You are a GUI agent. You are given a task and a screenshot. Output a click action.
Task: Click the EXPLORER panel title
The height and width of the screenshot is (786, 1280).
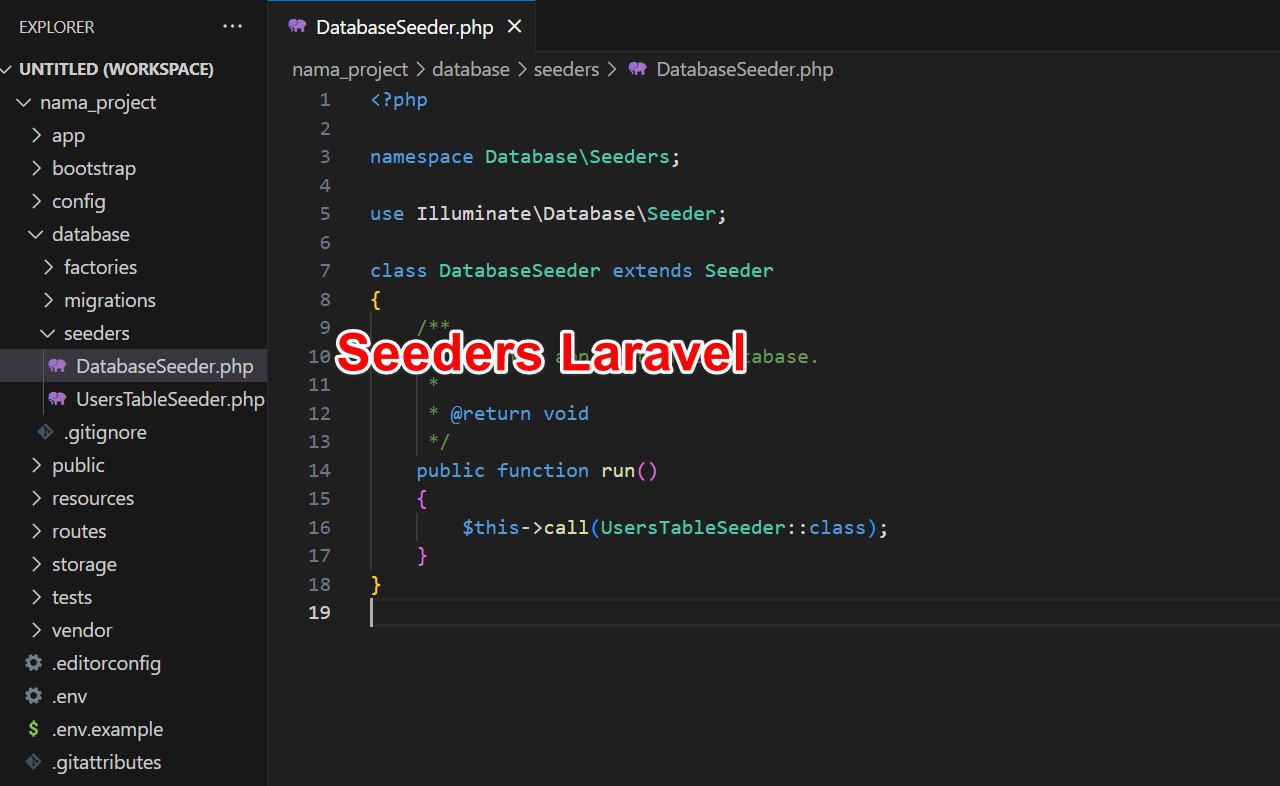pos(57,27)
